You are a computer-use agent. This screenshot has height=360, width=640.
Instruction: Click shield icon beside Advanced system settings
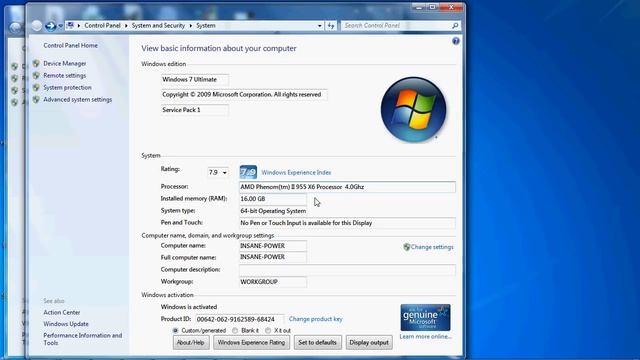36,99
